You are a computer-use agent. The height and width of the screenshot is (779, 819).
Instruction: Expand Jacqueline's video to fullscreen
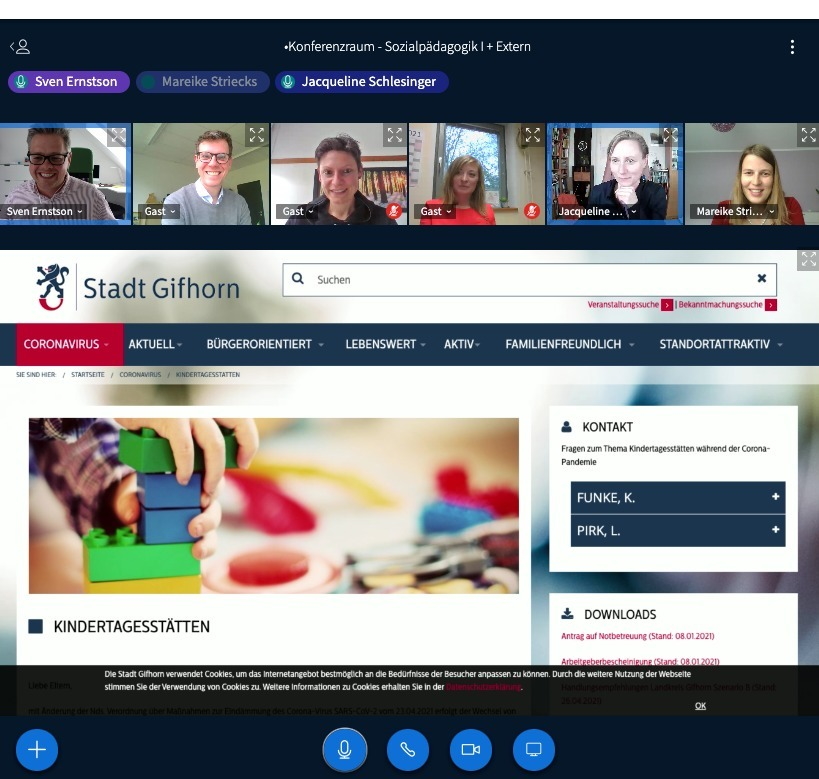click(x=670, y=135)
